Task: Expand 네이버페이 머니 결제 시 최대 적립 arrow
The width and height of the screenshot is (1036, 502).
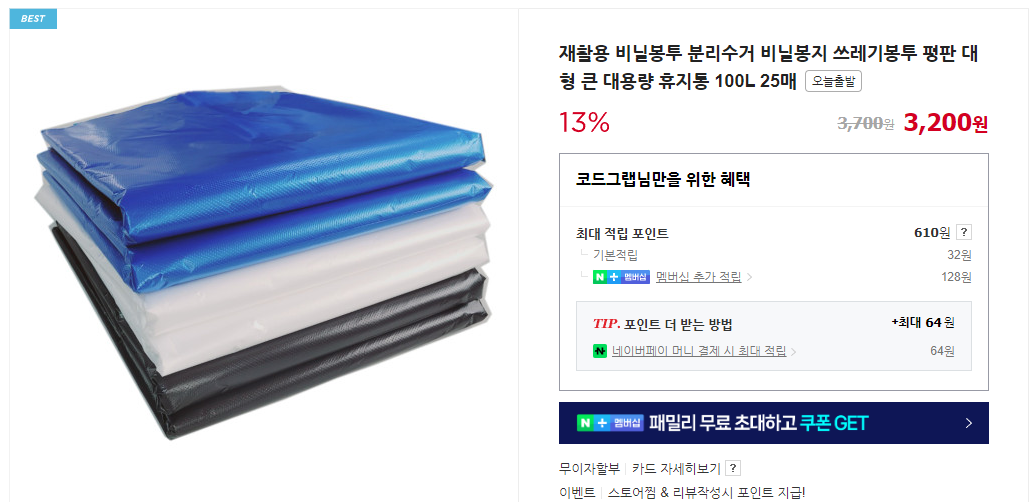Action: click(794, 351)
